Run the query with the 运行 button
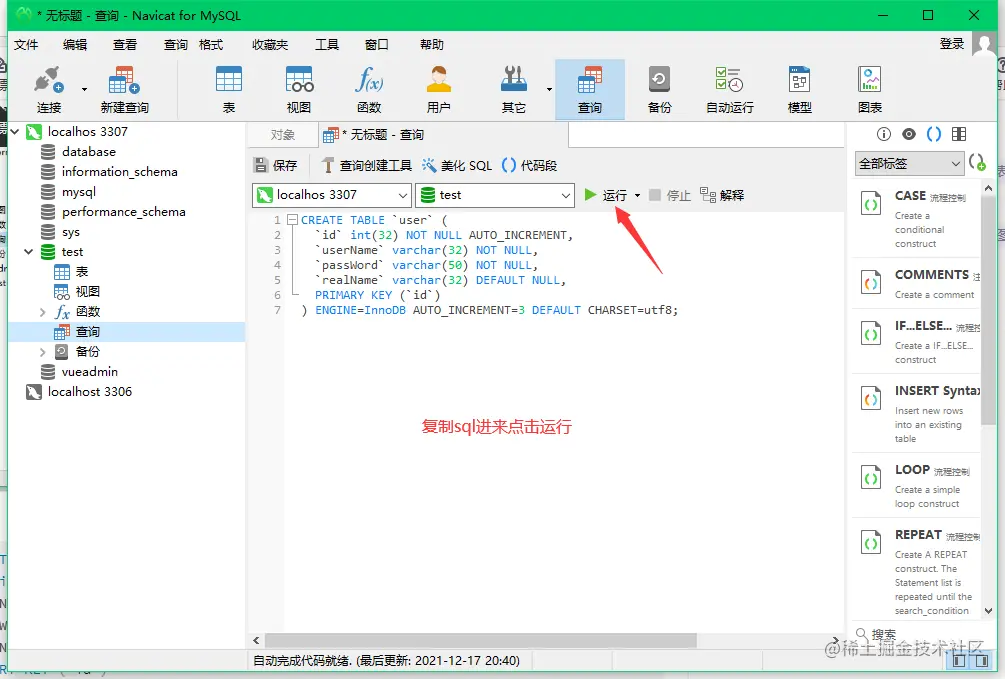Viewport: 1005px width, 679px height. (x=606, y=195)
